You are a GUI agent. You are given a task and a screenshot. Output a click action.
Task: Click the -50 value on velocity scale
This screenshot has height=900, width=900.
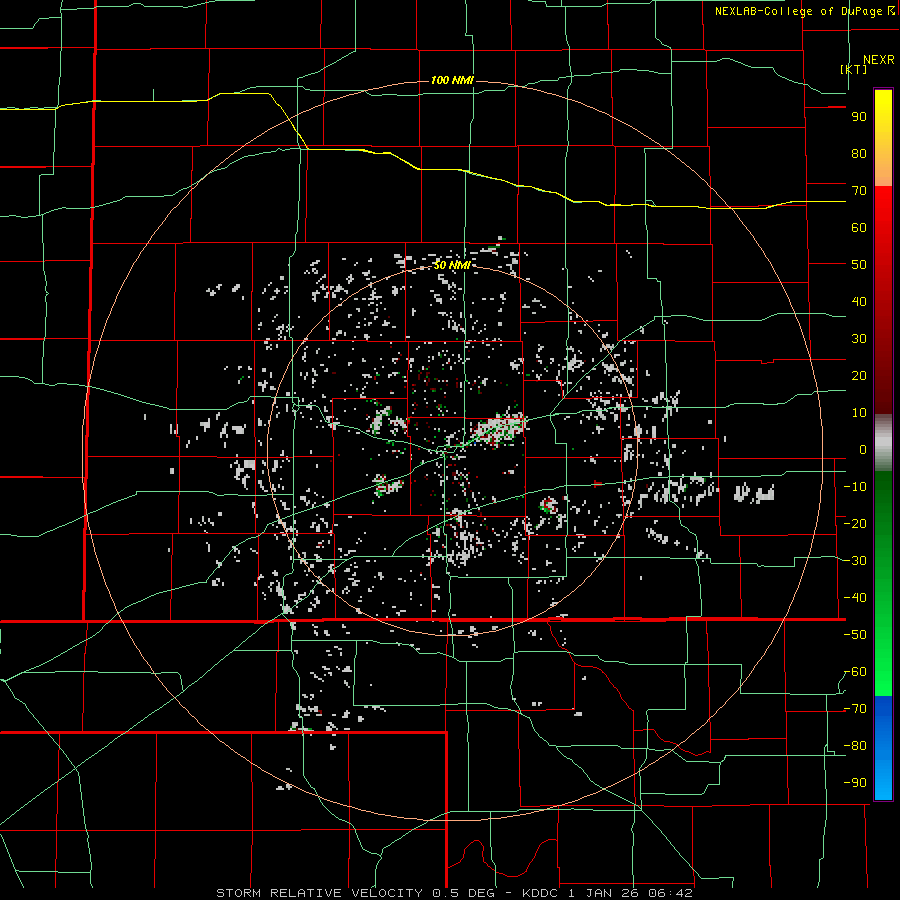click(855, 635)
